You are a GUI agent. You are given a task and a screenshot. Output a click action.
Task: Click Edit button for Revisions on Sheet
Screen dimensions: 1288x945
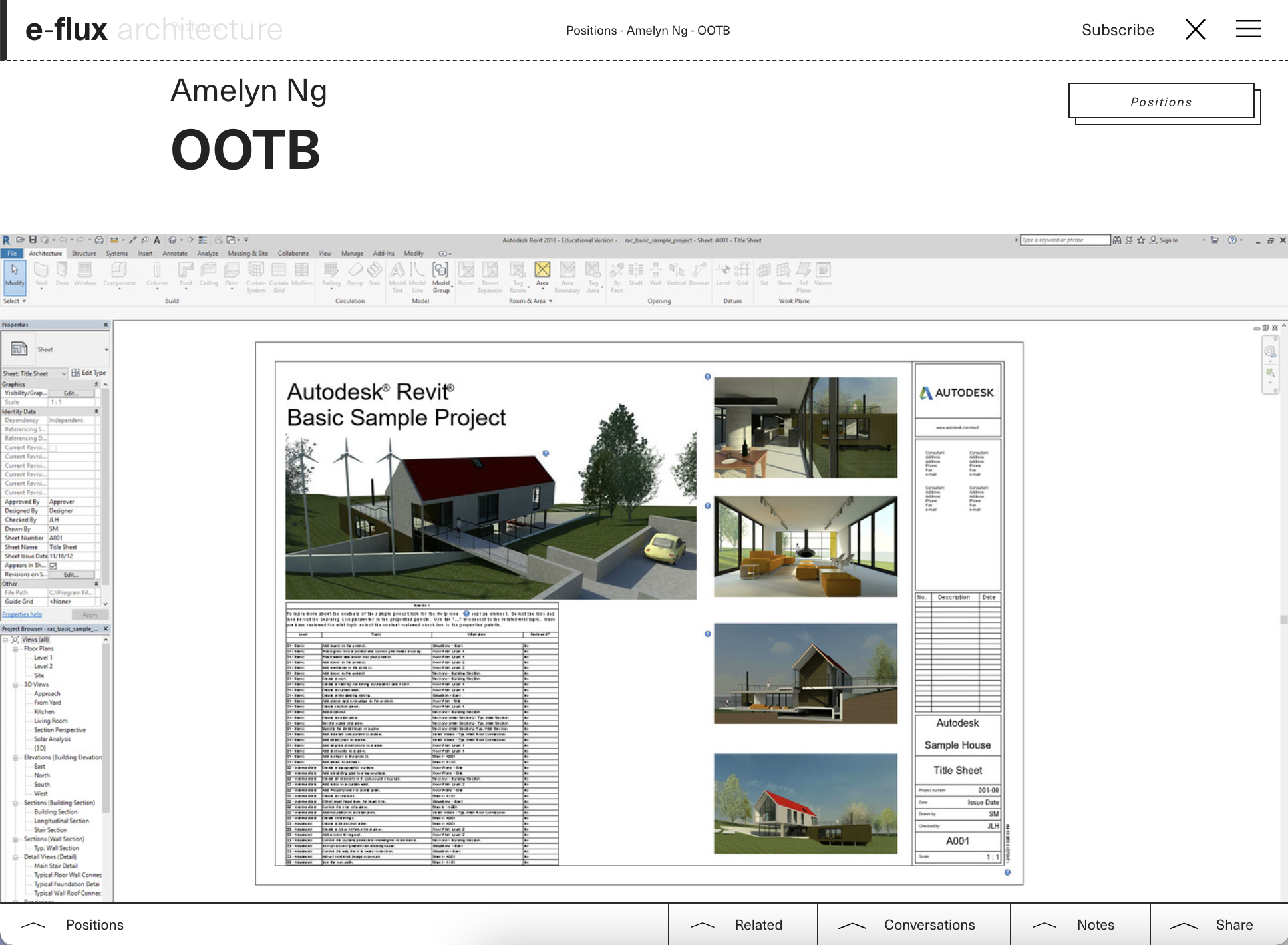pos(71,574)
